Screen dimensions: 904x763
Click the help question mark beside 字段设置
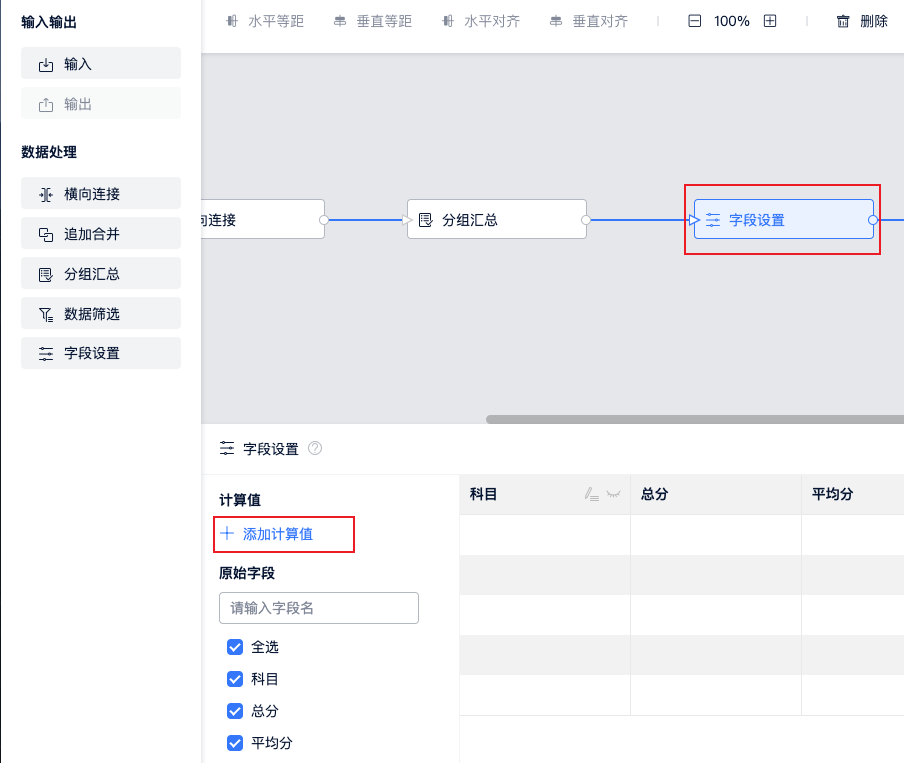pos(315,449)
